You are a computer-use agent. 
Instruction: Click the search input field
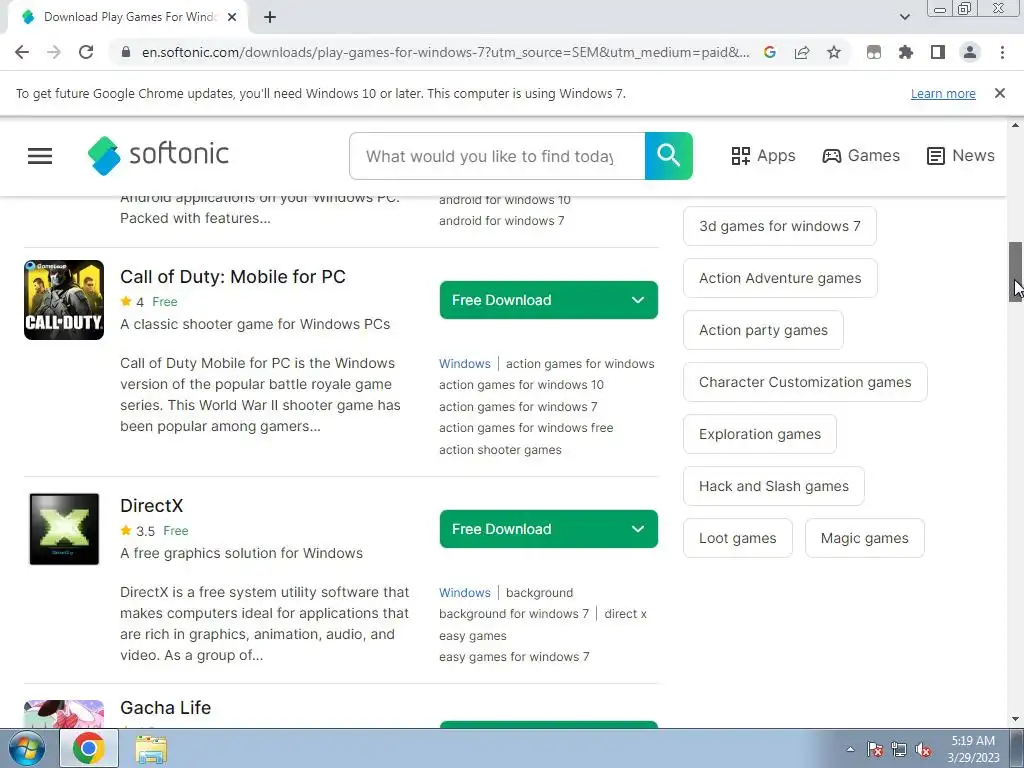(497, 156)
